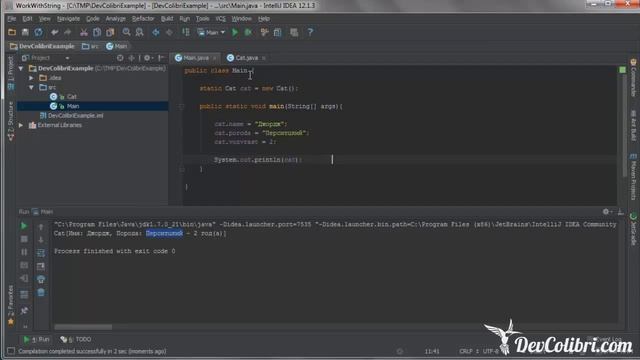640x360 pixels.
Task: Toggle soft wraps in the console
Action: tap(41, 253)
